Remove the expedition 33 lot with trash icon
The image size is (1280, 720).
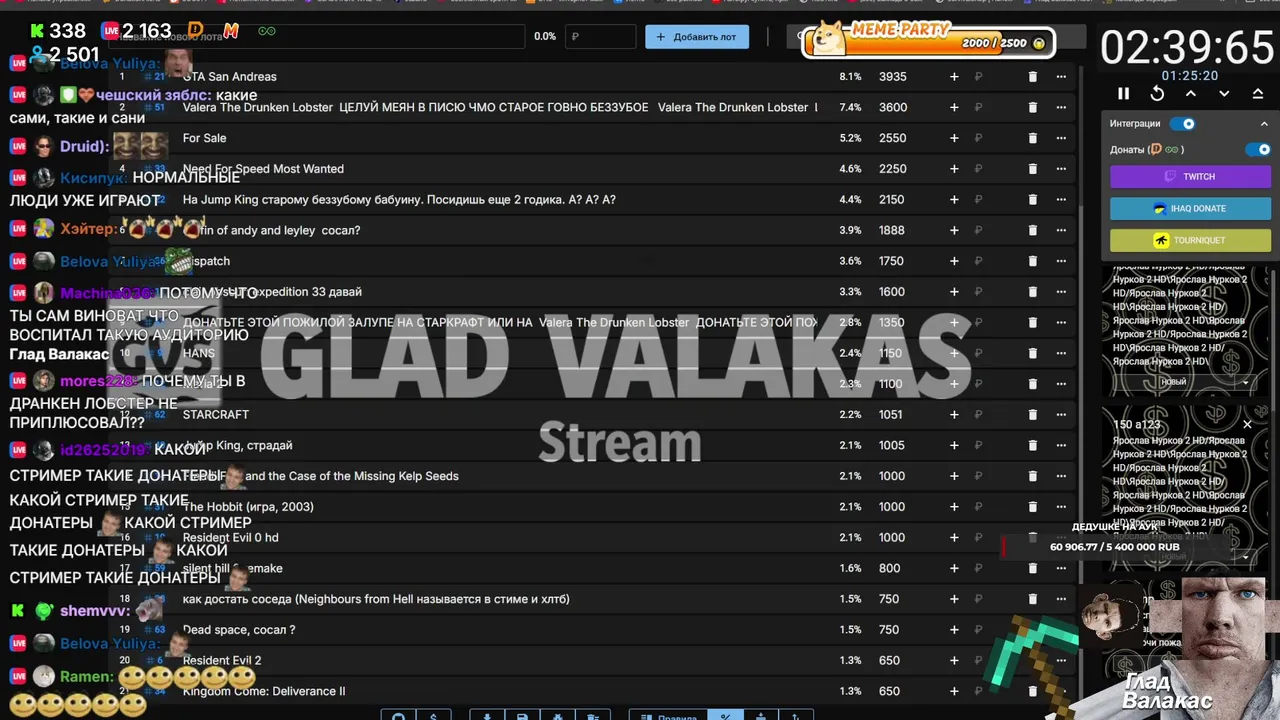(x=1033, y=292)
